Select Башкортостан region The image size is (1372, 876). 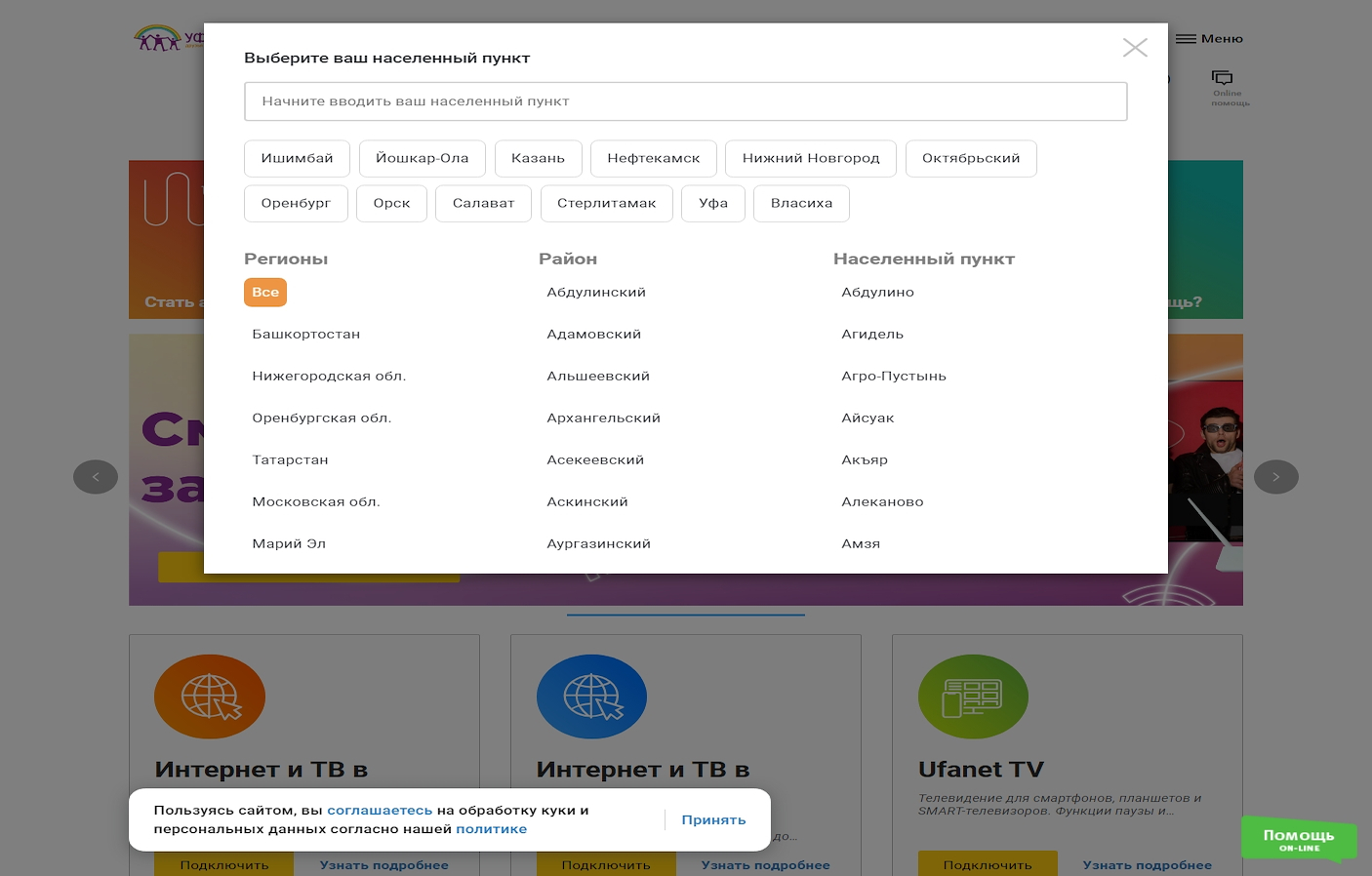click(x=306, y=334)
